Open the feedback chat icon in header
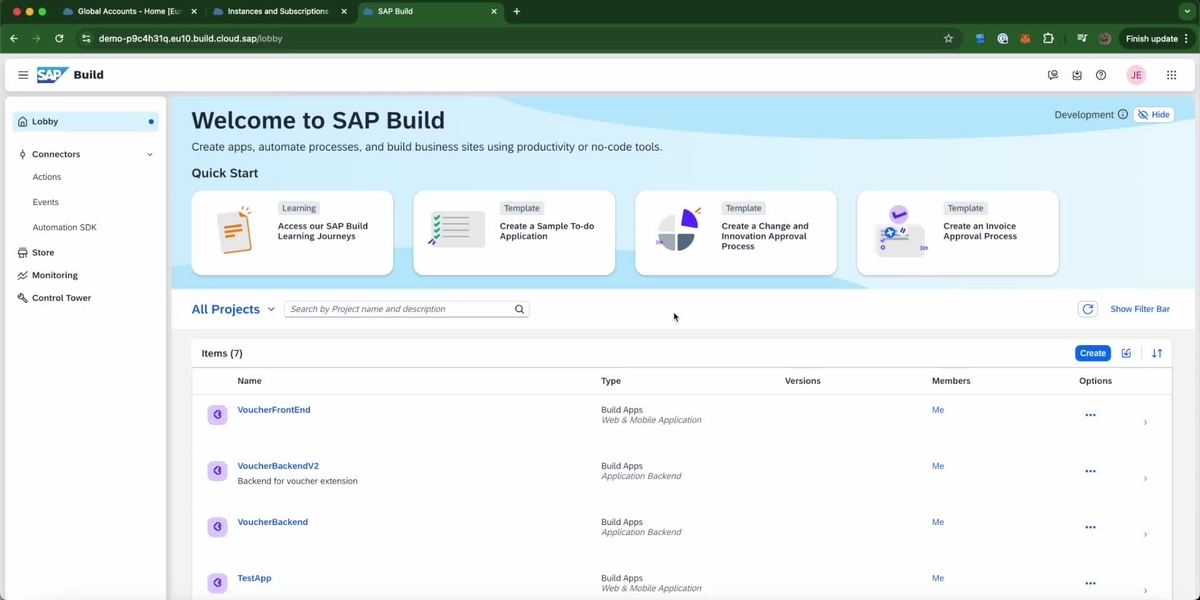 pyautogui.click(x=1053, y=75)
